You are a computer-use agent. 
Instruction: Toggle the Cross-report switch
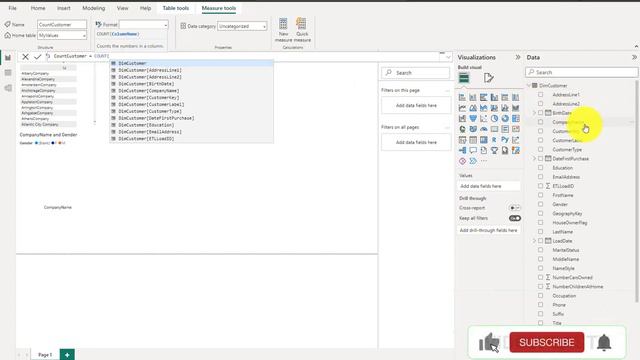pyautogui.click(x=515, y=208)
